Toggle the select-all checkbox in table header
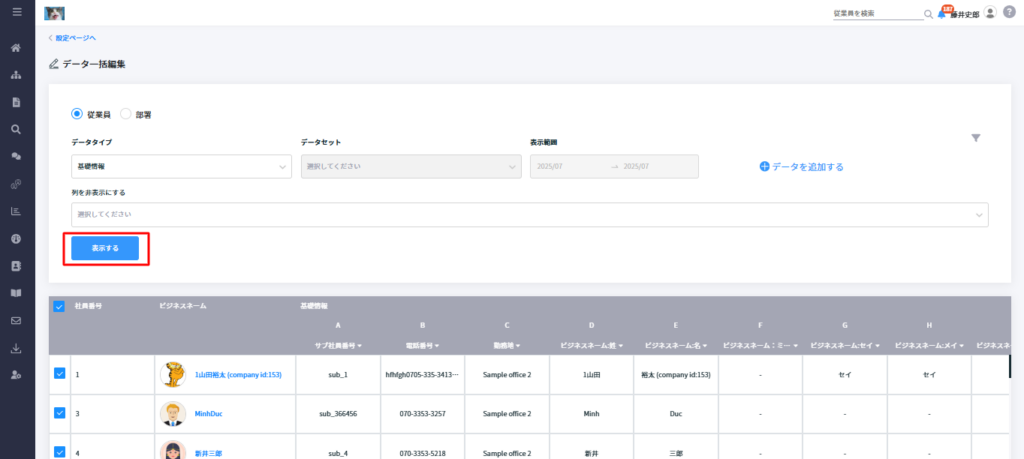 click(x=59, y=306)
